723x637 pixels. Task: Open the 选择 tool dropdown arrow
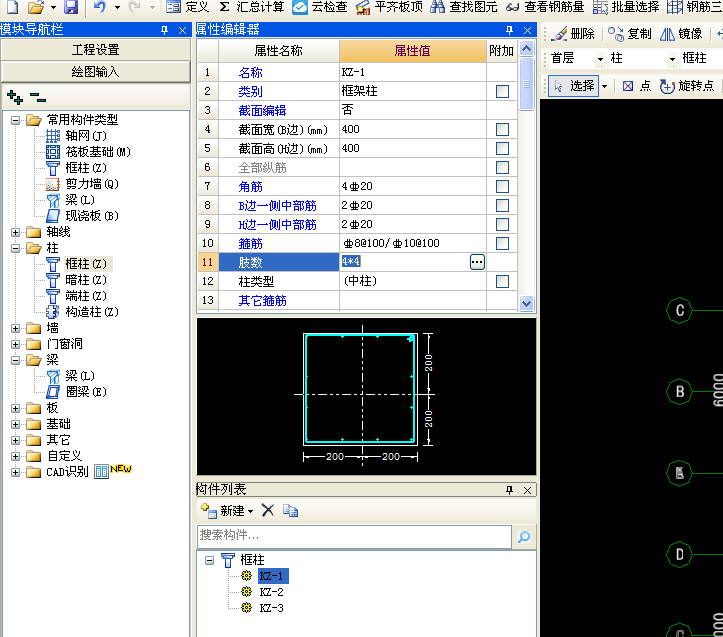(604, 86)
